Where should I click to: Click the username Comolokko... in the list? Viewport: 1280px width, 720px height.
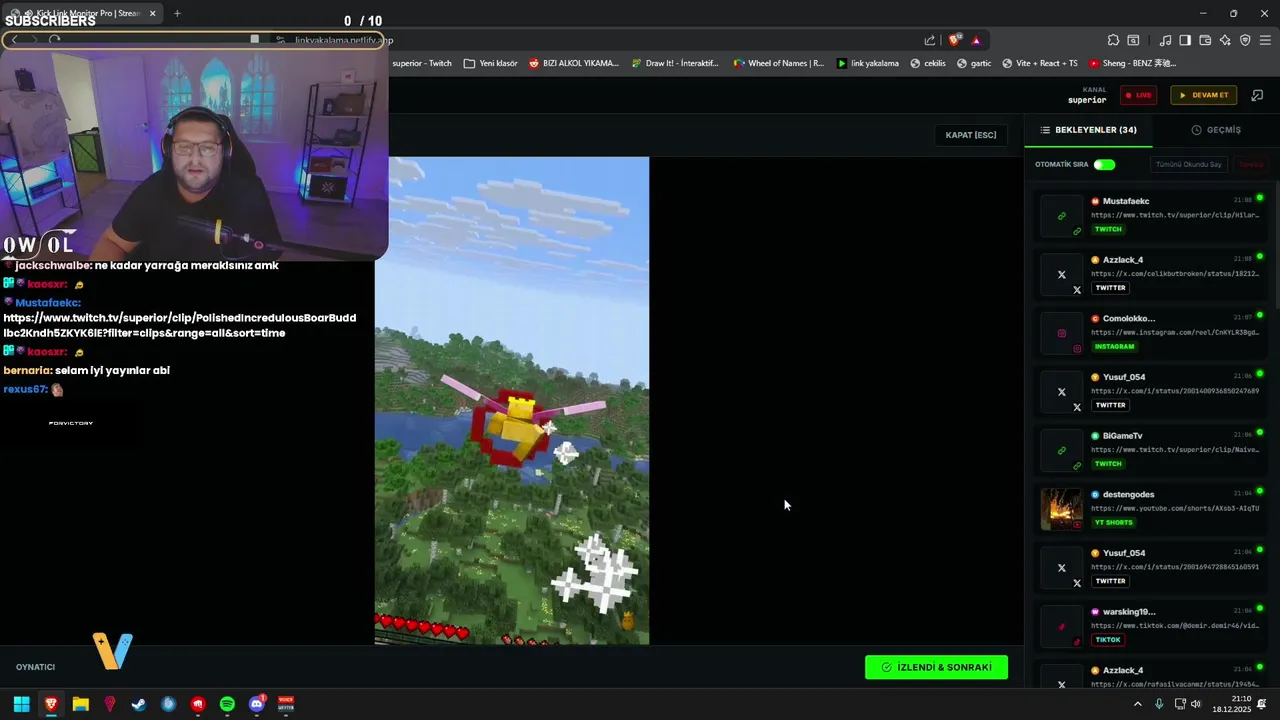coord(1129,318)
